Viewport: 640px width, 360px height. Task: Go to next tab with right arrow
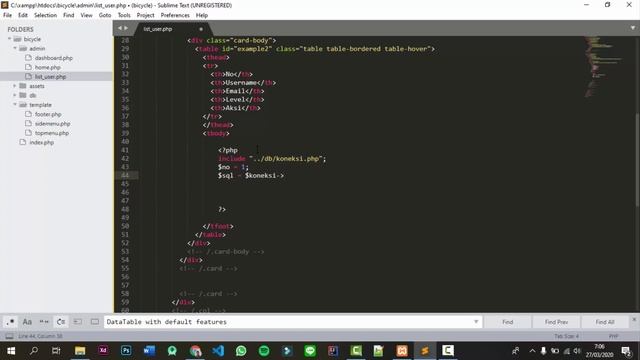[x=126, y=28]
